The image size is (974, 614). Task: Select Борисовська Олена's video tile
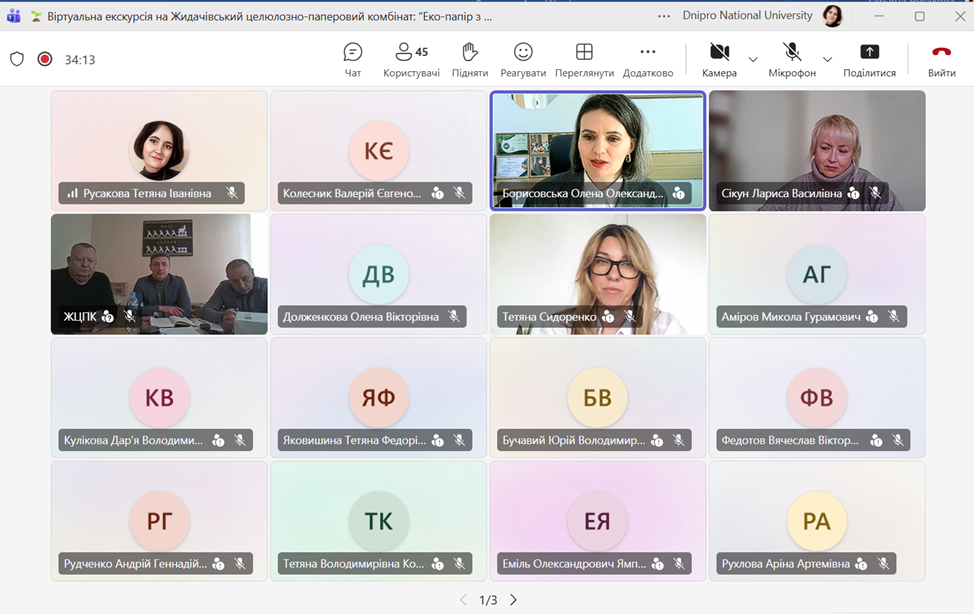[x=597, y=150]
